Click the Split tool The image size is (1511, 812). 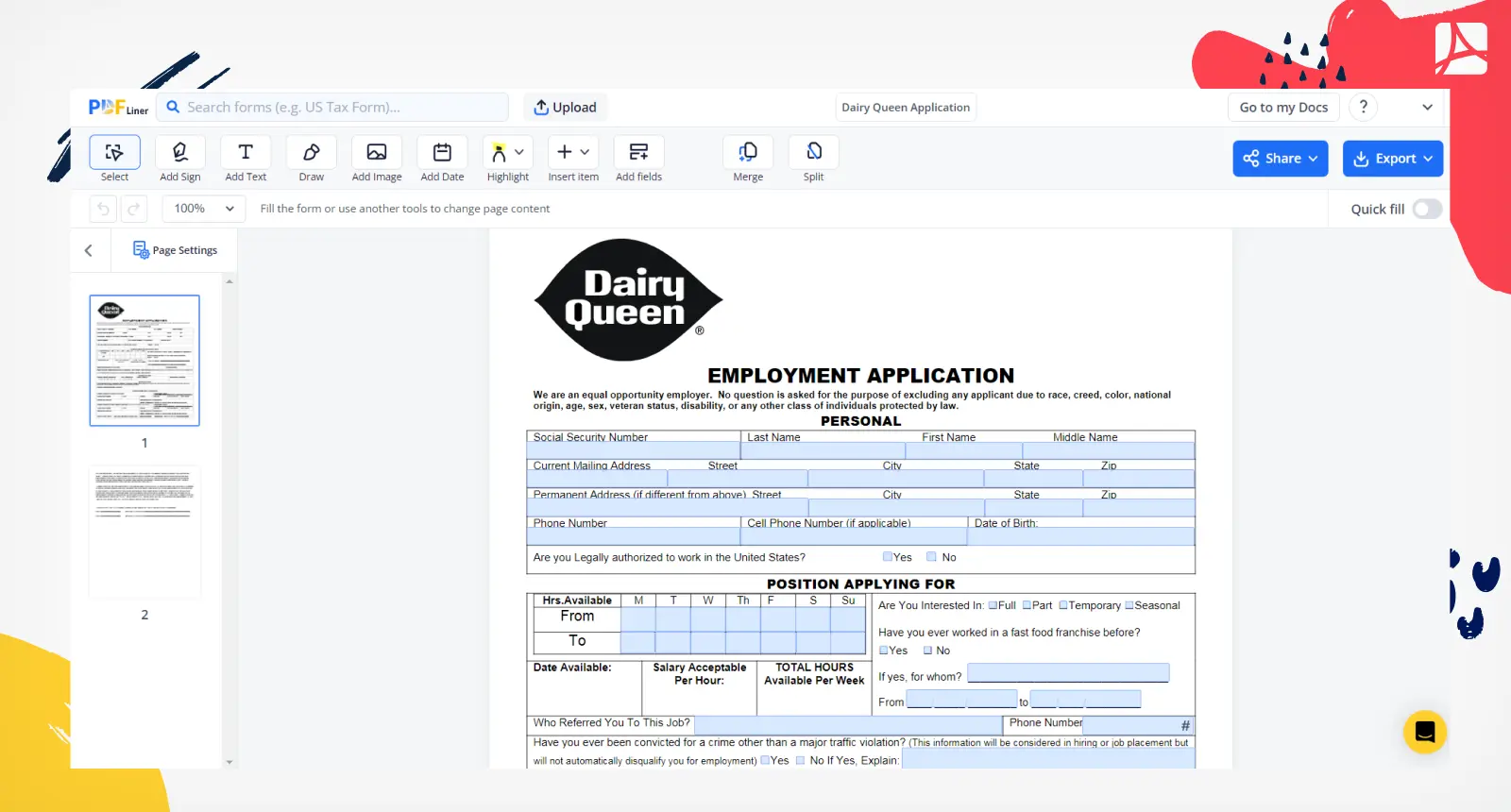click(x=813, y=159)
